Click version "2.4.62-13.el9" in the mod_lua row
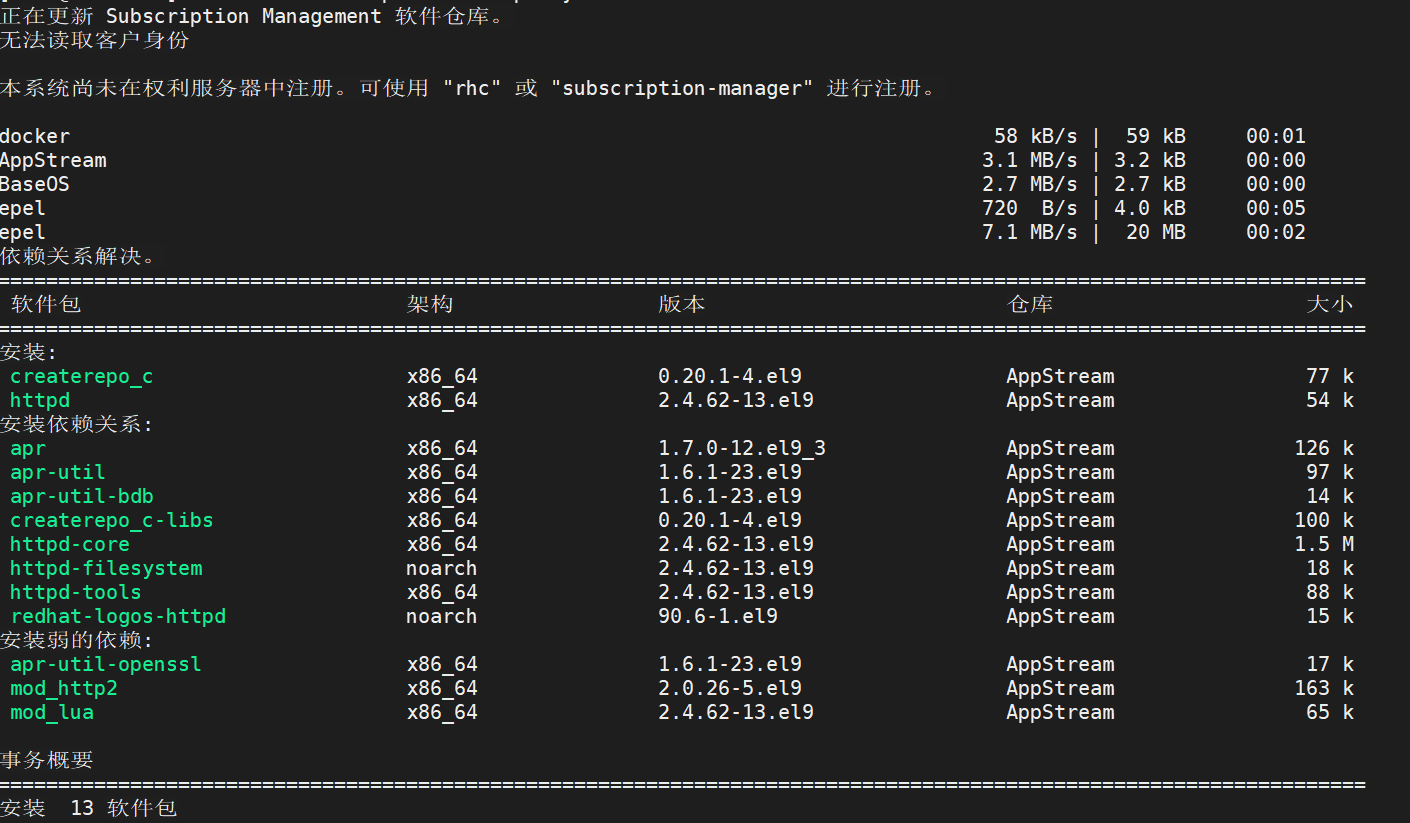Image resolution: width=1410 pixels, height=823 pixels. tap(736, 713)
